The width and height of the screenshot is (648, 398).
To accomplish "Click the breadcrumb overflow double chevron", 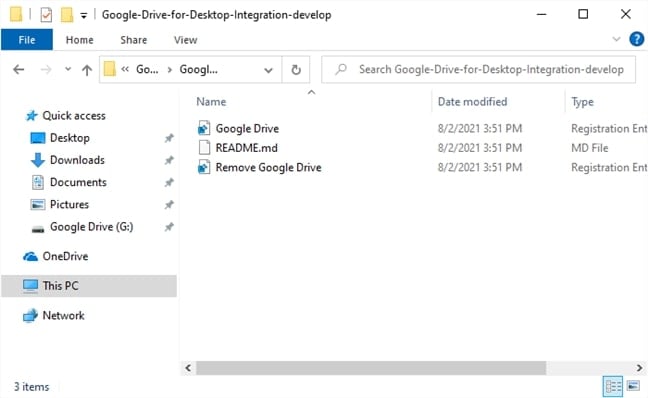I will click(x=125, y=69).
